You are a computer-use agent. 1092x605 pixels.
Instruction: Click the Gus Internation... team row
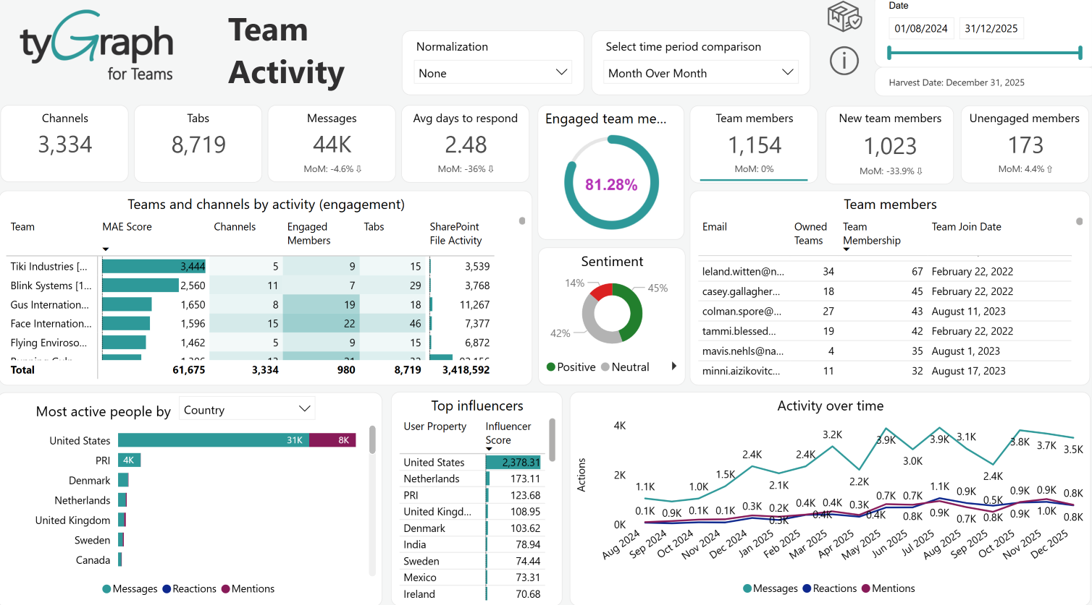[x=250, y=304]
